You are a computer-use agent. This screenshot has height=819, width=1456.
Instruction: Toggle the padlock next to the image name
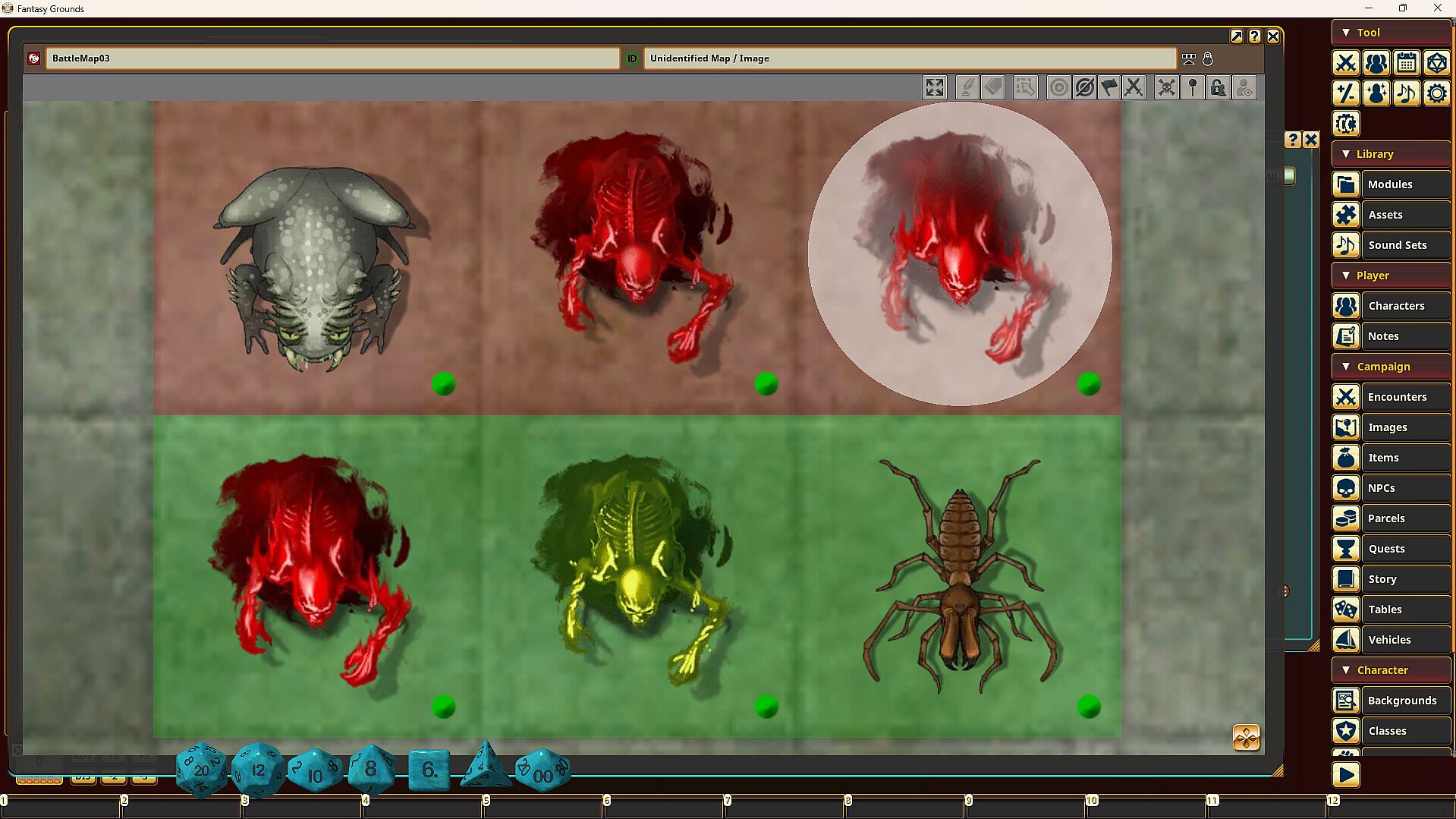(x=1208, y=58)
